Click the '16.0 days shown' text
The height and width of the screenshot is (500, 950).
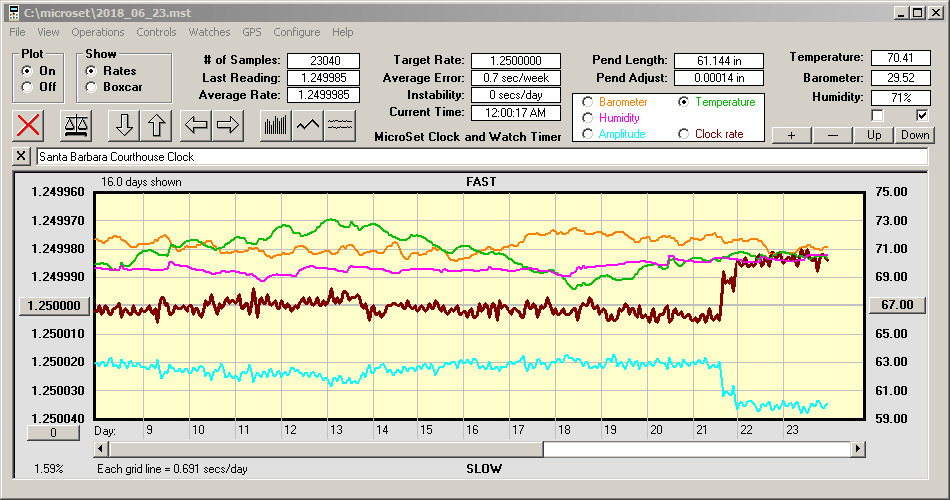(x=141, y=182)
